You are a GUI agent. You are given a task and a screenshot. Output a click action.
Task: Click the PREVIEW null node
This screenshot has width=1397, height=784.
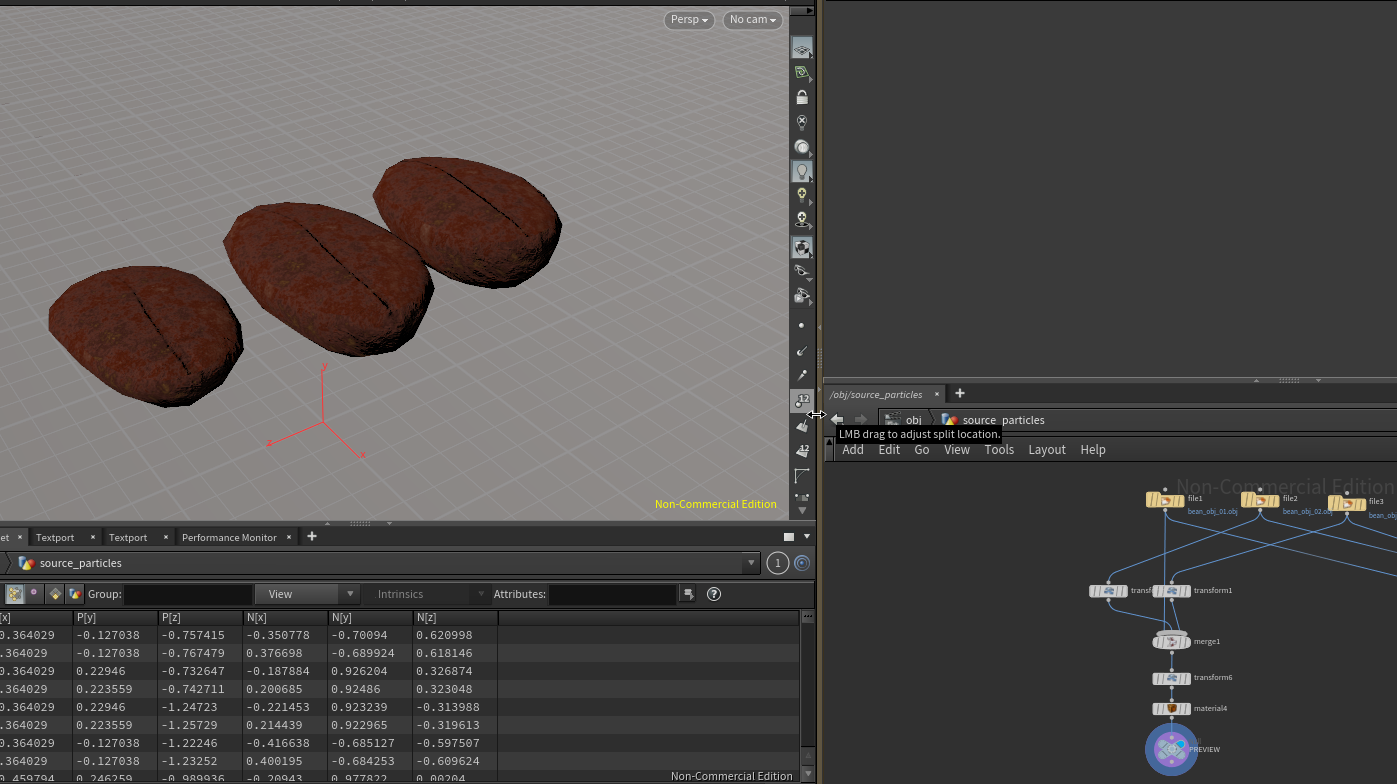click(x=1171, y=749)
